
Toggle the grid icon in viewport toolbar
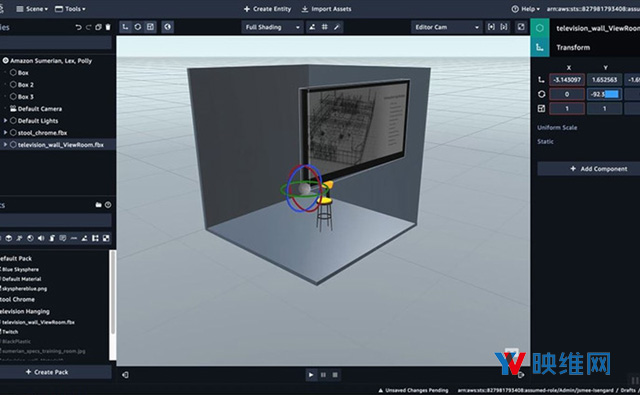(324, 27)
